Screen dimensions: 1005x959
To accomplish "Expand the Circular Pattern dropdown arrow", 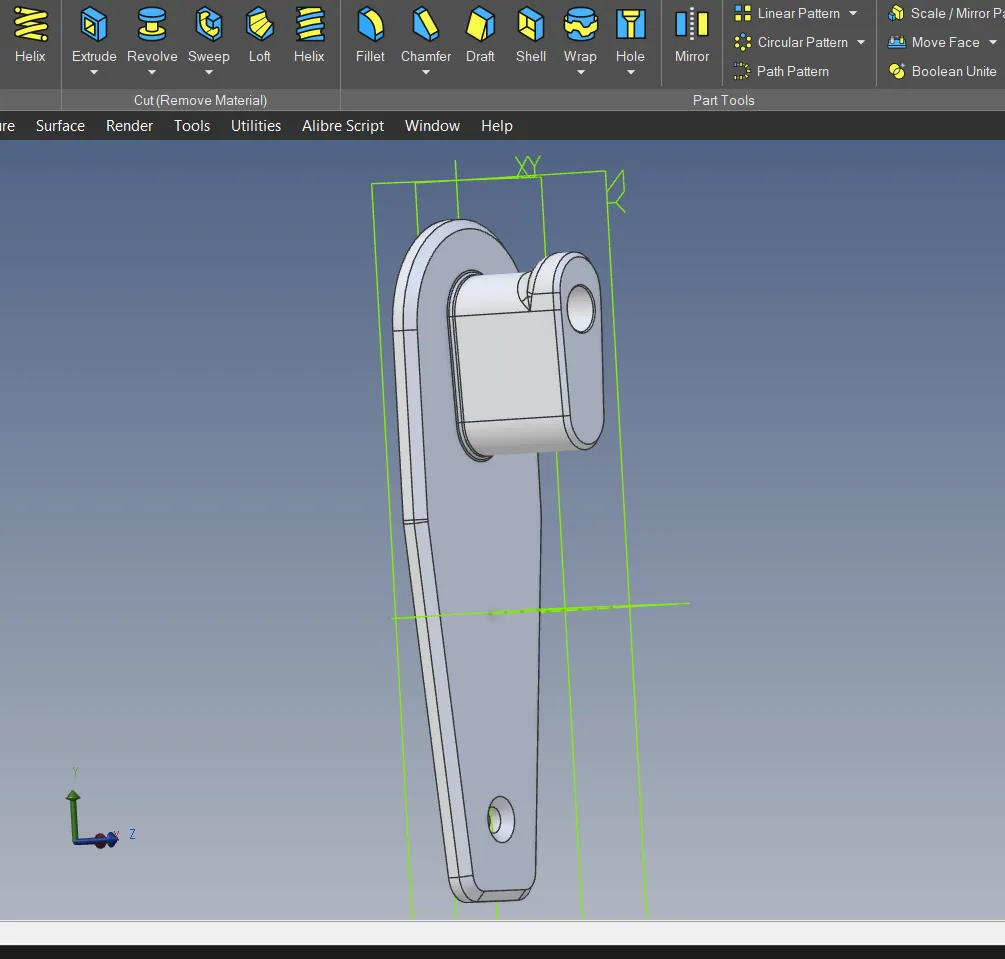I will click(861, 42).
